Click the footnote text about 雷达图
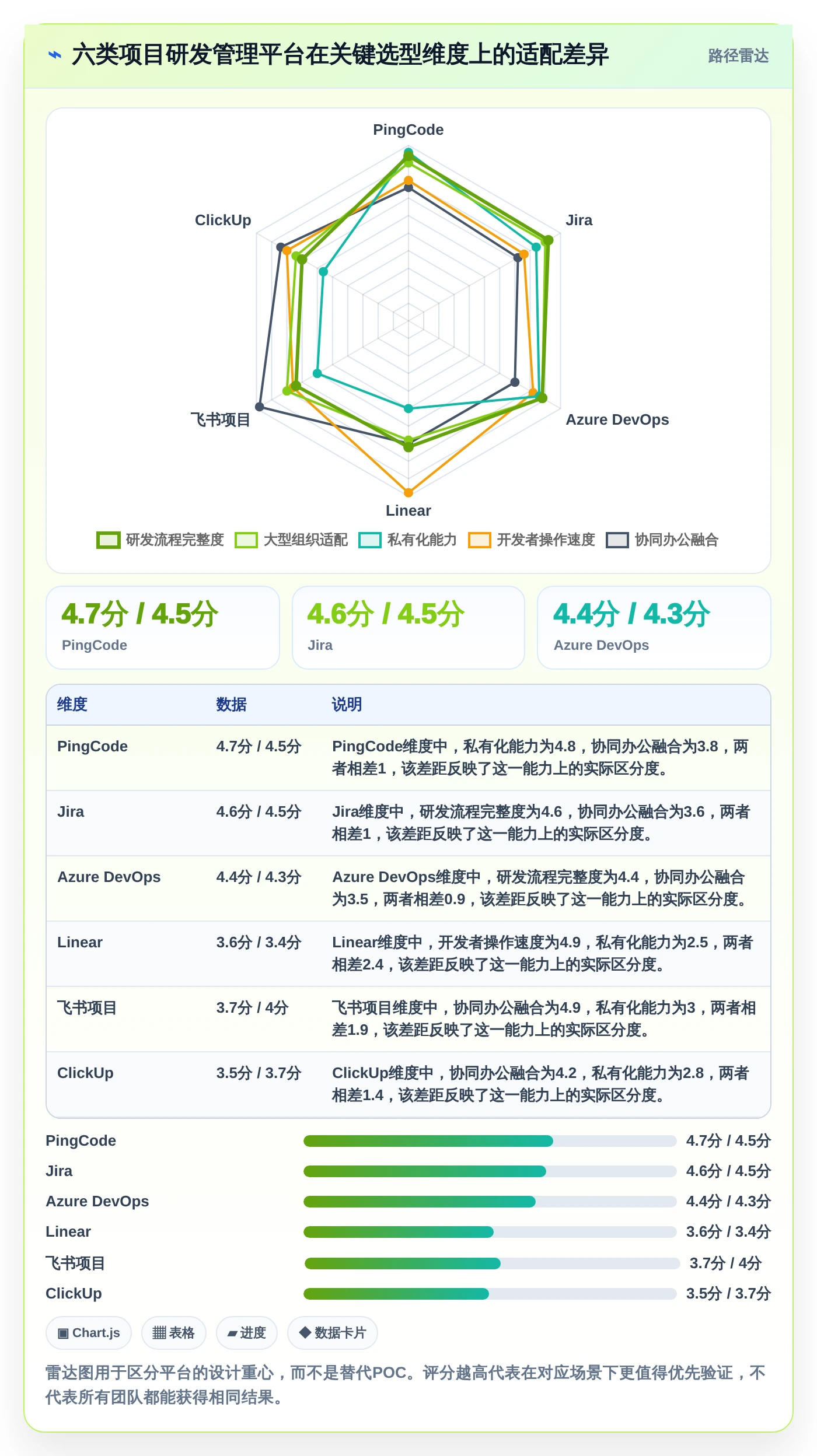 pos(406,1384)
